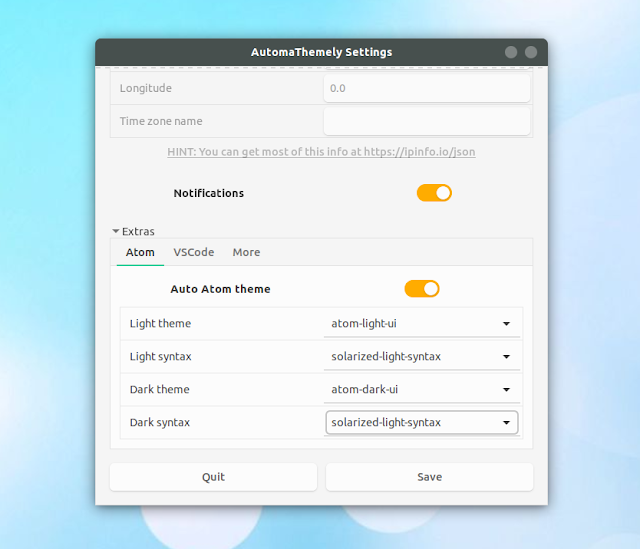Turn off Auto Atom theme toggle
The height and width of the screenshot is (549, 640).
click(x=421, y=289)
